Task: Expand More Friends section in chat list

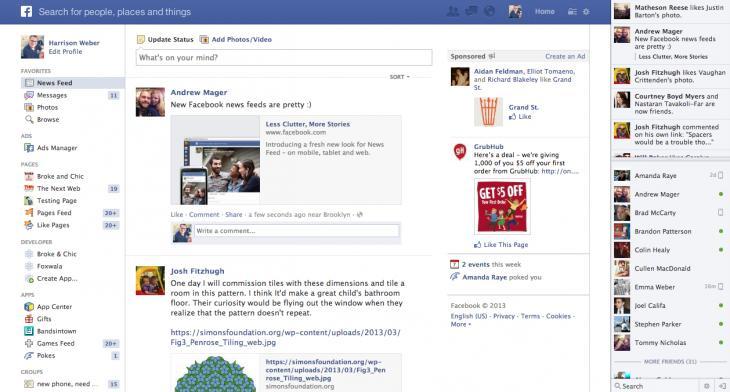Action: (x=670, y=362)
